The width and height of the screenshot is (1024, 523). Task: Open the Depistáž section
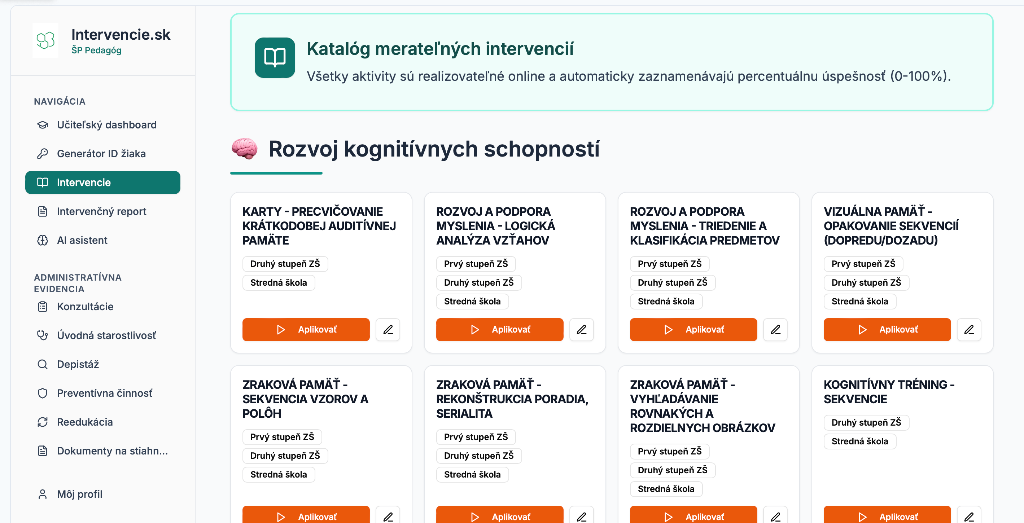(103, 364)
